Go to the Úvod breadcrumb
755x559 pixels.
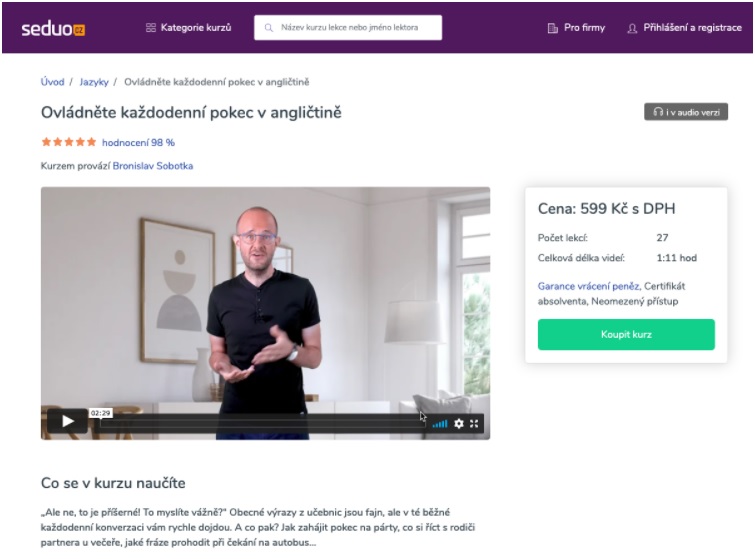click(52, 82)
